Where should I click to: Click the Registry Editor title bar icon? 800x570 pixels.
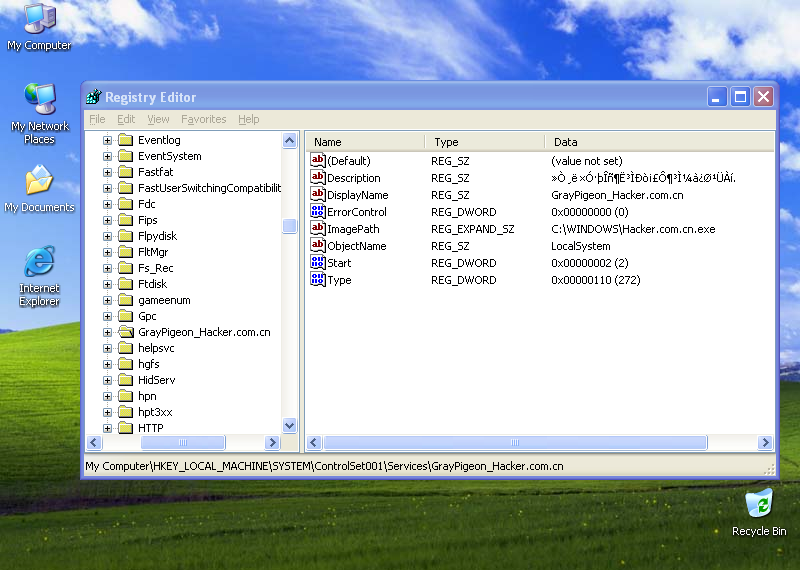point(94,96)
